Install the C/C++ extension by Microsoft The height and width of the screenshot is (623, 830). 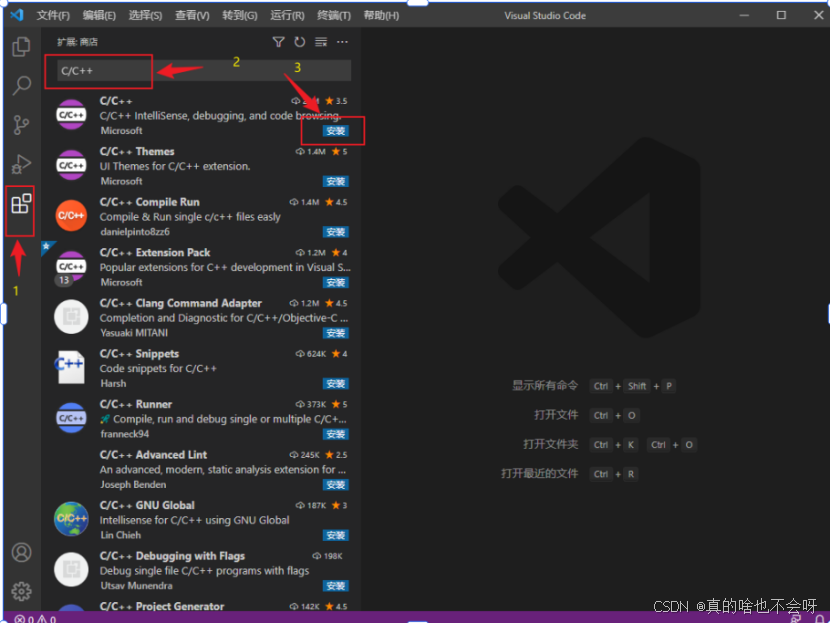[x=336, y=131]
